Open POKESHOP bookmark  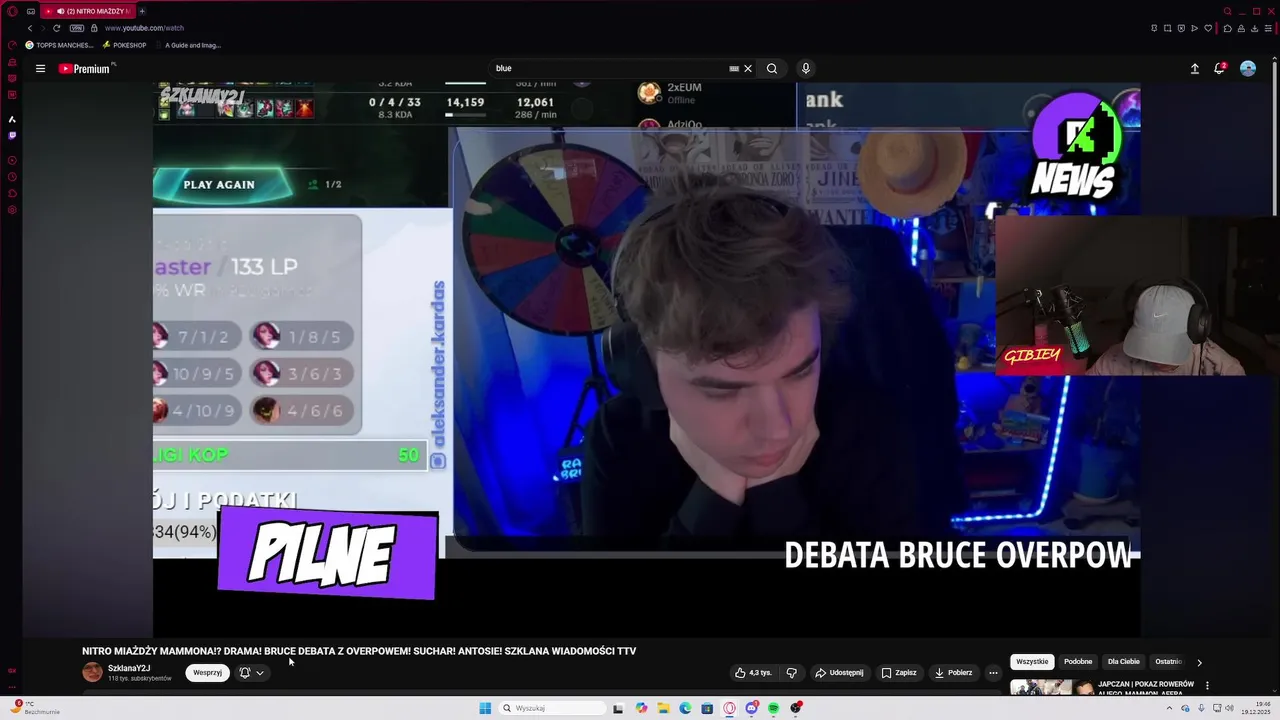(124, 45)
